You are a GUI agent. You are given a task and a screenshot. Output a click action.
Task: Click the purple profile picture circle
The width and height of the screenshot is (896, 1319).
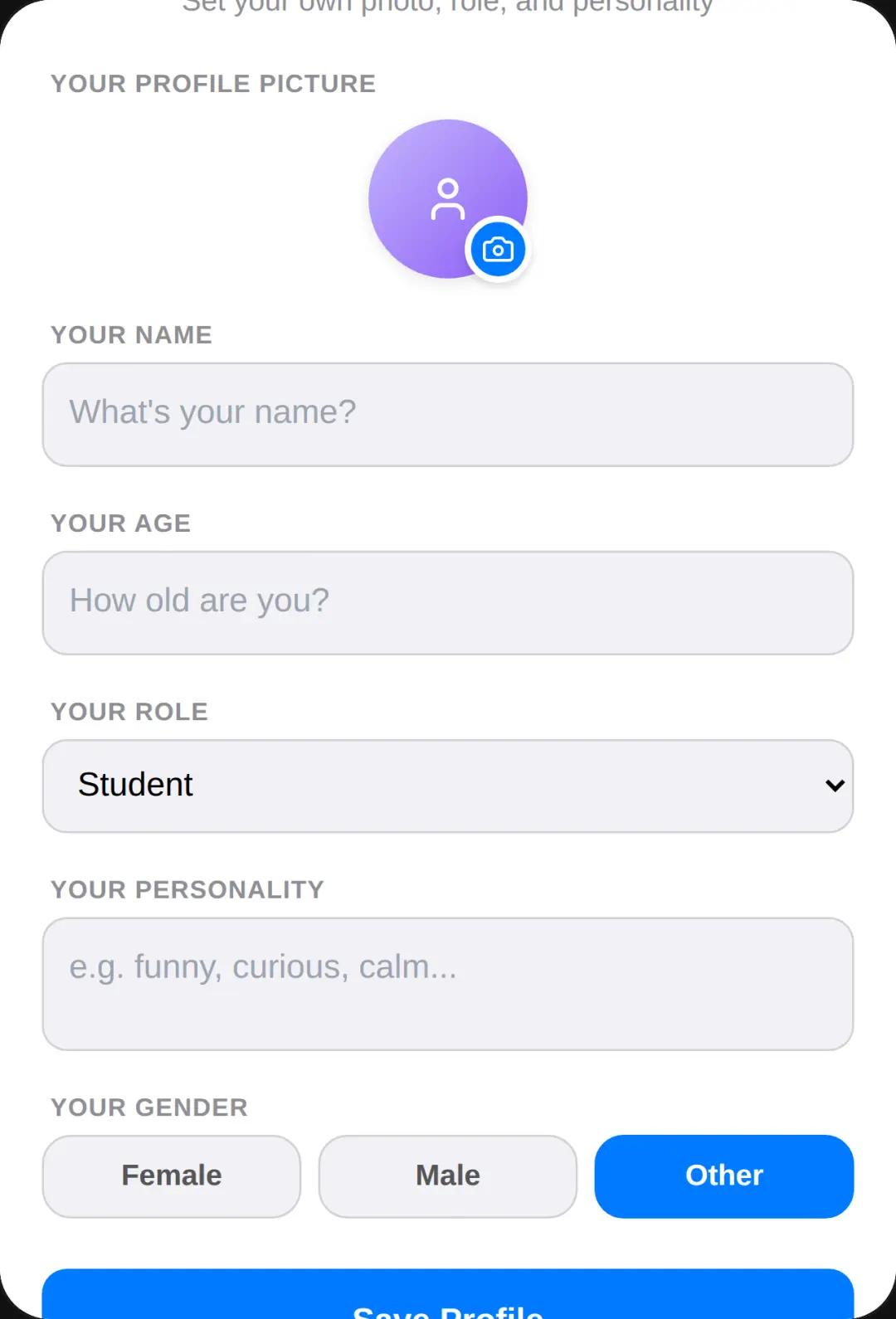click(448, 199)
